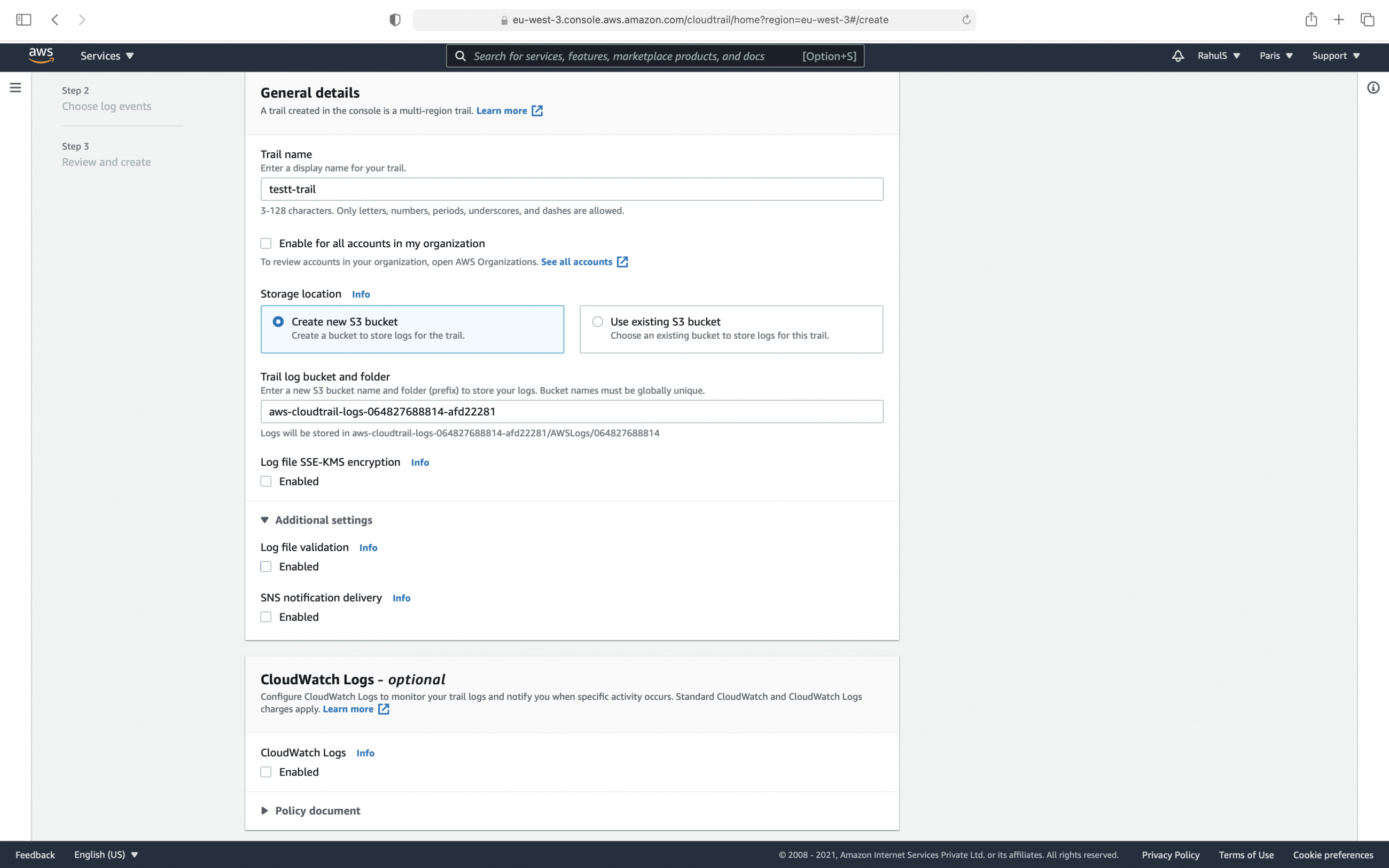Go to Step 3 Review and create

coord(106,162)
